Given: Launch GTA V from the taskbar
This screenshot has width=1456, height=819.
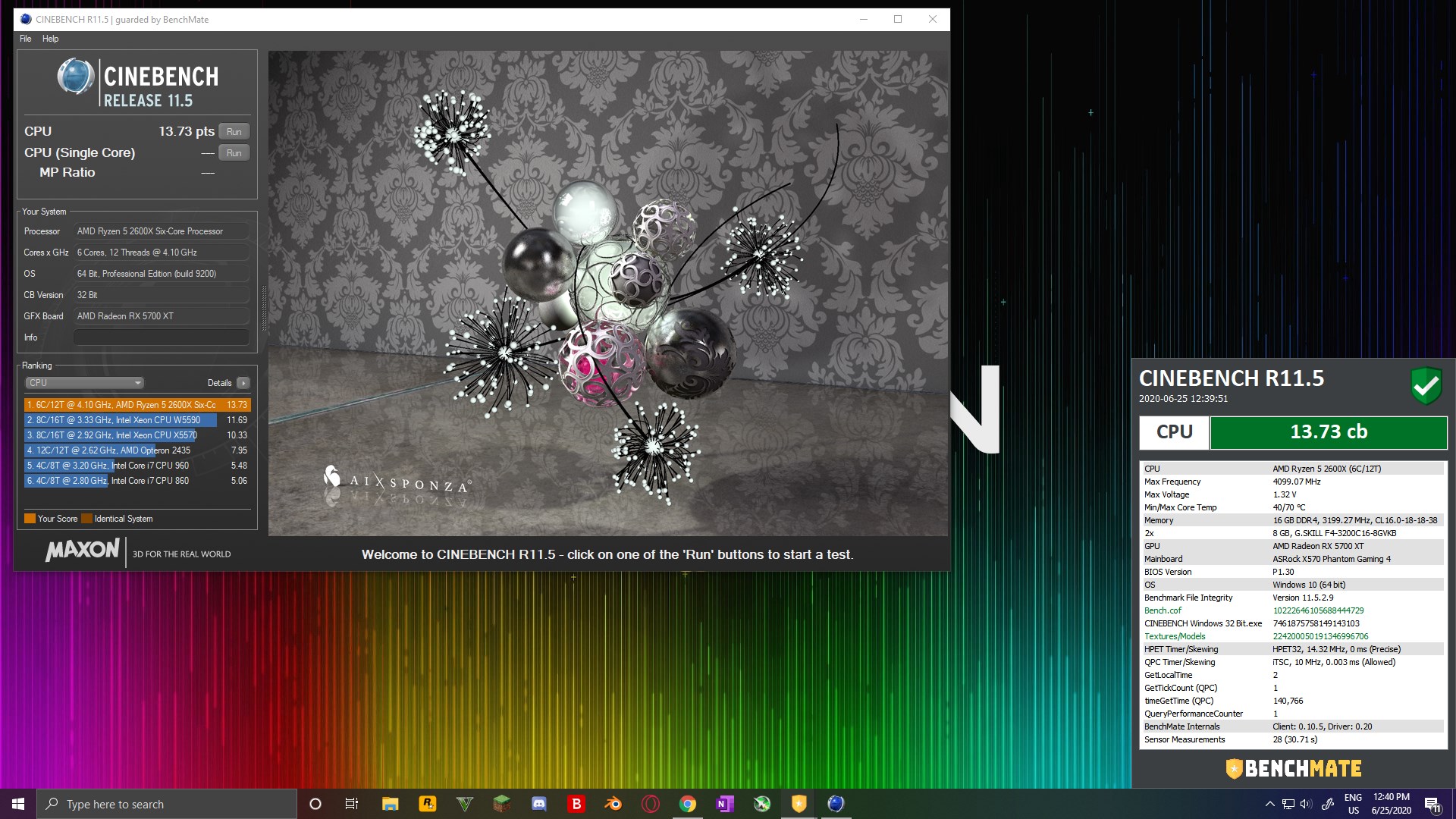Looking at the screenshot, I should [x=465, y=804].
